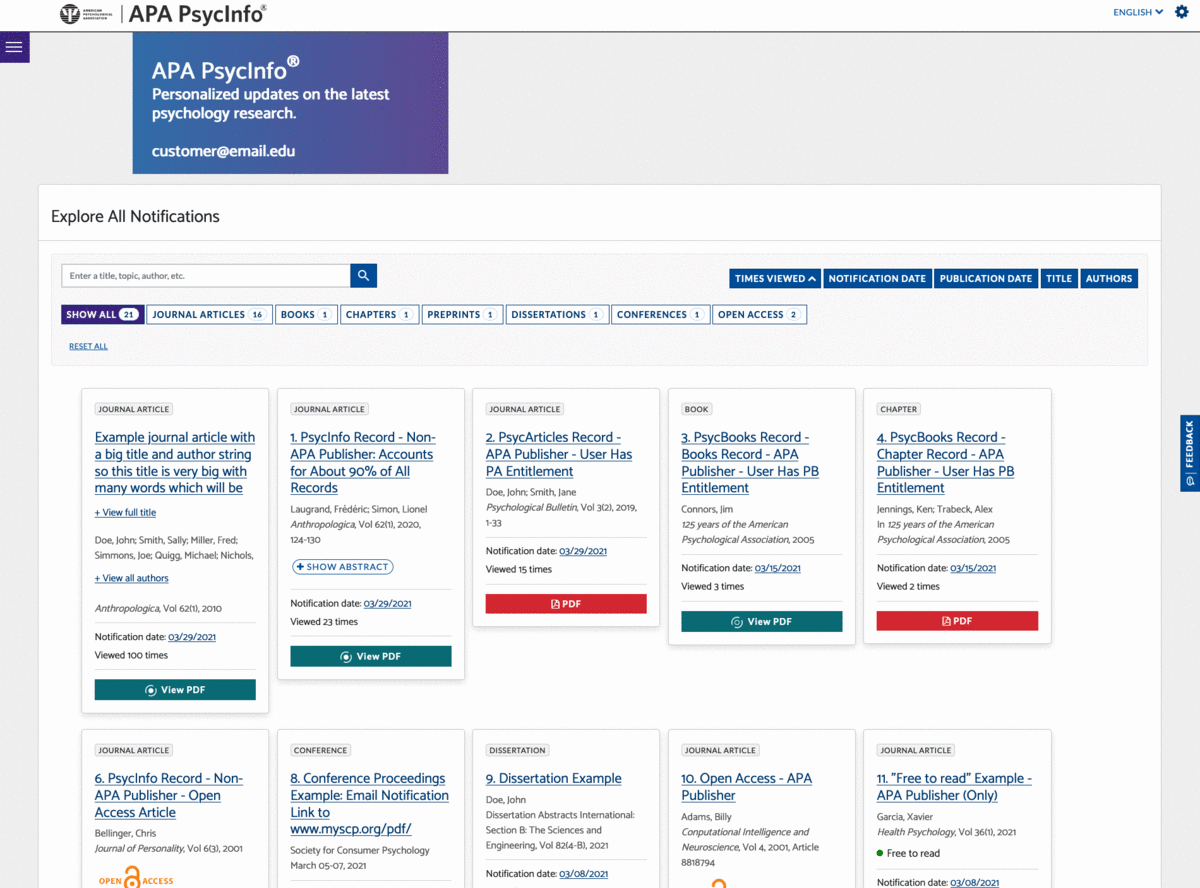
Task: Open 'Example journal article with a big title' link
Action: 175,463
